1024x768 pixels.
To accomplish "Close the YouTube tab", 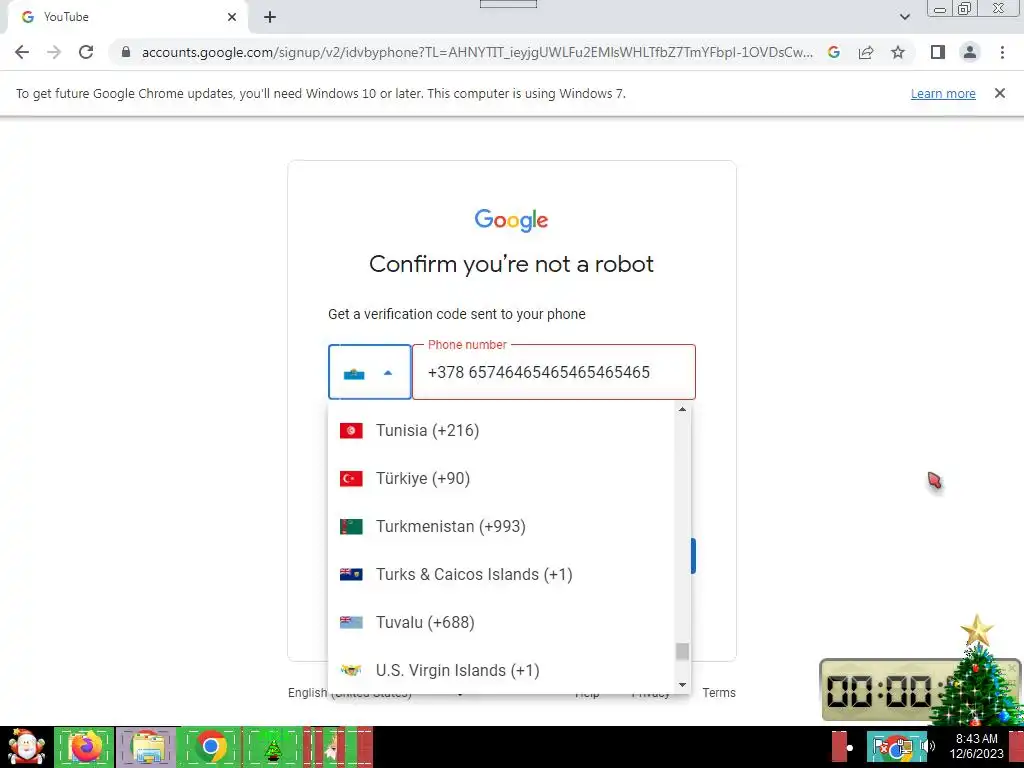I will pyautogui.click(x=232, y=17).
